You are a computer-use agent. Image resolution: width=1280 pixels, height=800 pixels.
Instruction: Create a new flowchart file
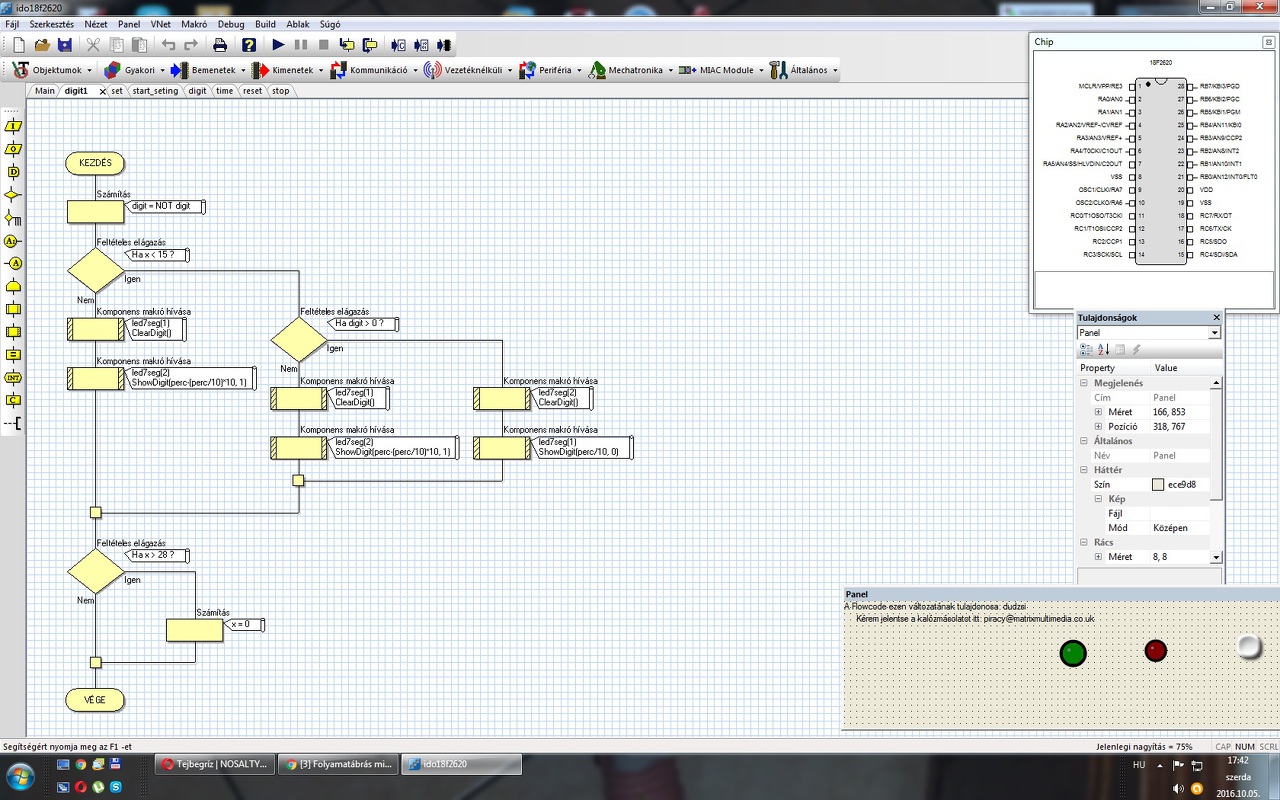[19, 45]
